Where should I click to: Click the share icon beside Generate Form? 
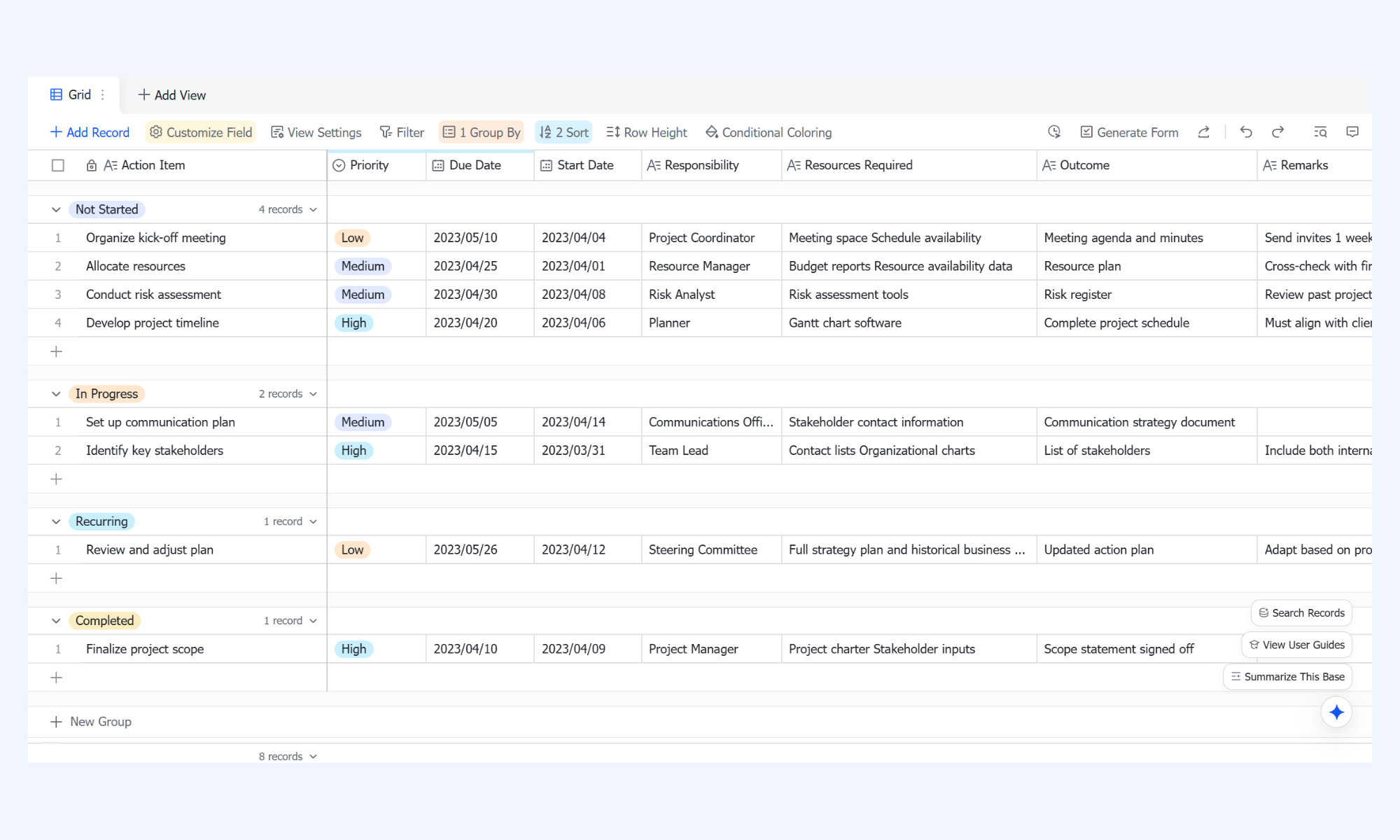pos(1204,132)
